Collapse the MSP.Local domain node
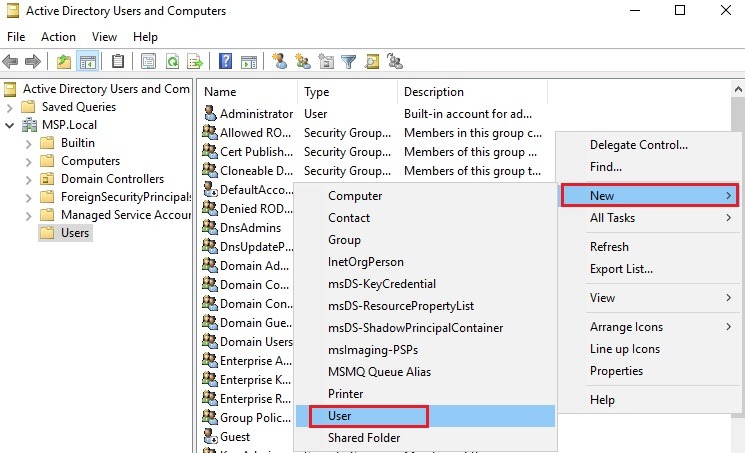This screenshot has height=453, width=745. [10, 125]
